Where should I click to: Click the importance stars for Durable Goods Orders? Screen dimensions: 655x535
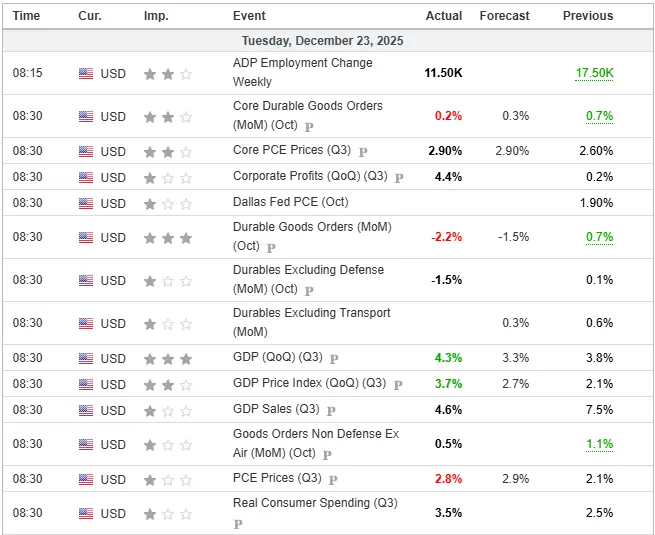click(167, 237)
